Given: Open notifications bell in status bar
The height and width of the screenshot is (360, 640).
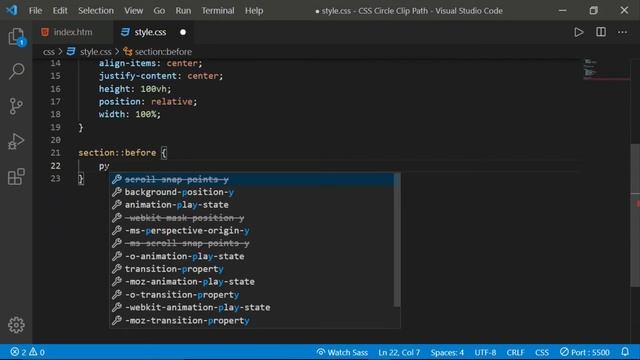Looking at the screenshot, I should click(x=625, y=352).
